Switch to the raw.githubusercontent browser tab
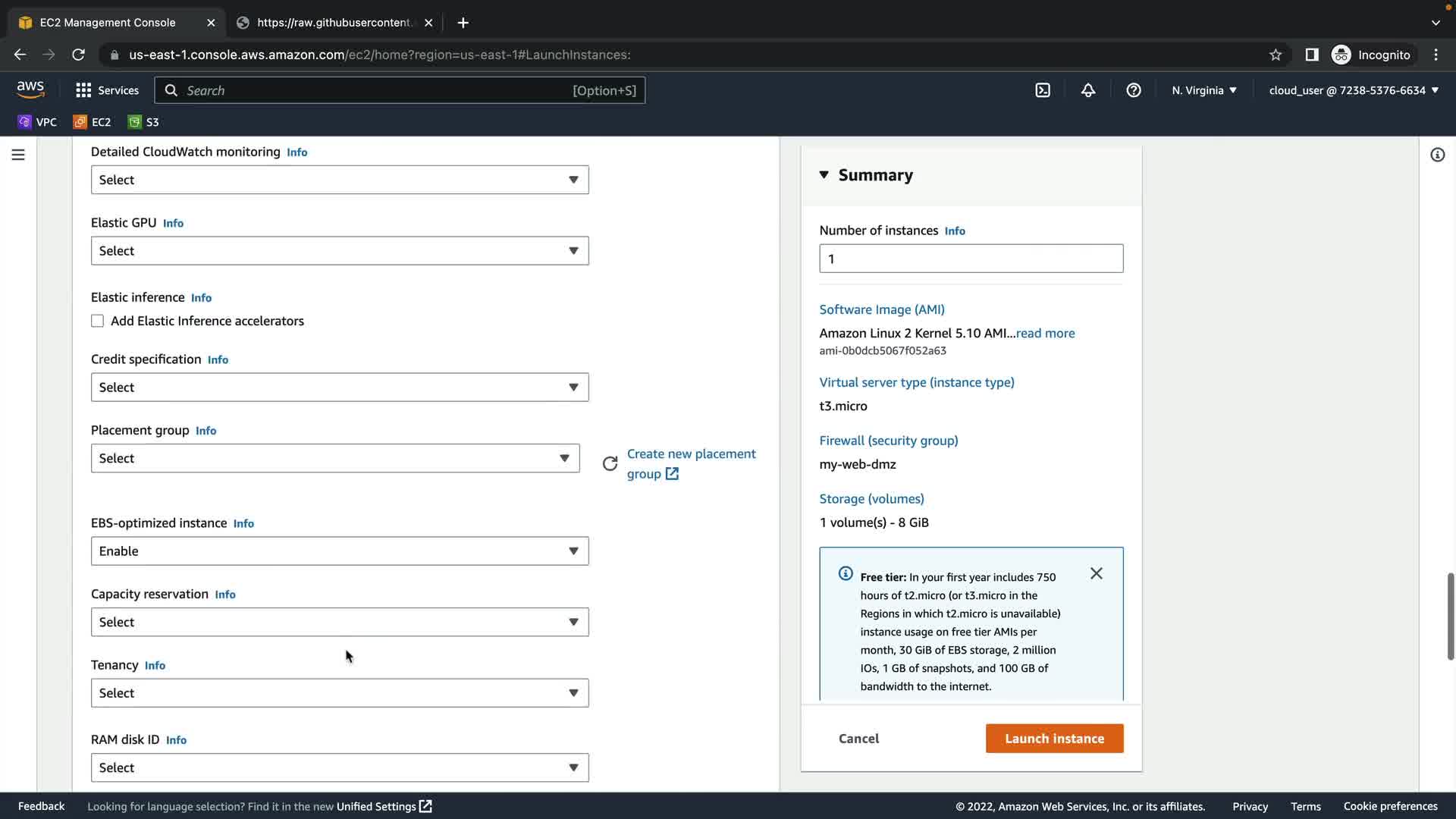The width and height of the screenshot is (1456, 819). (x=334, y=23)
